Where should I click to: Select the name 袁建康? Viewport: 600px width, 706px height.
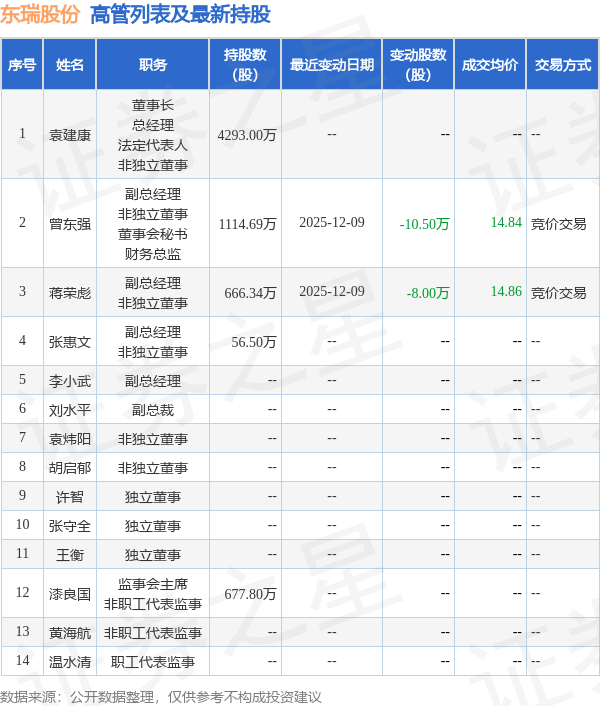pos(70,135)
